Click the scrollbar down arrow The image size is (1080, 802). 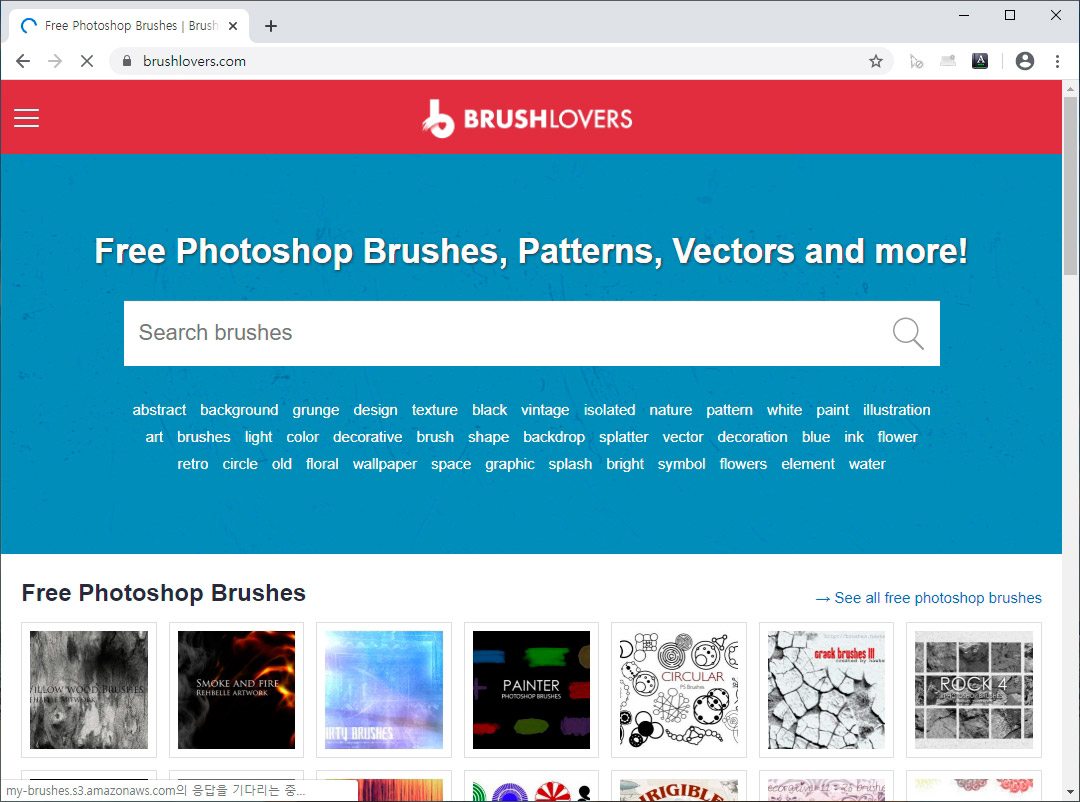click(1070, 792)
